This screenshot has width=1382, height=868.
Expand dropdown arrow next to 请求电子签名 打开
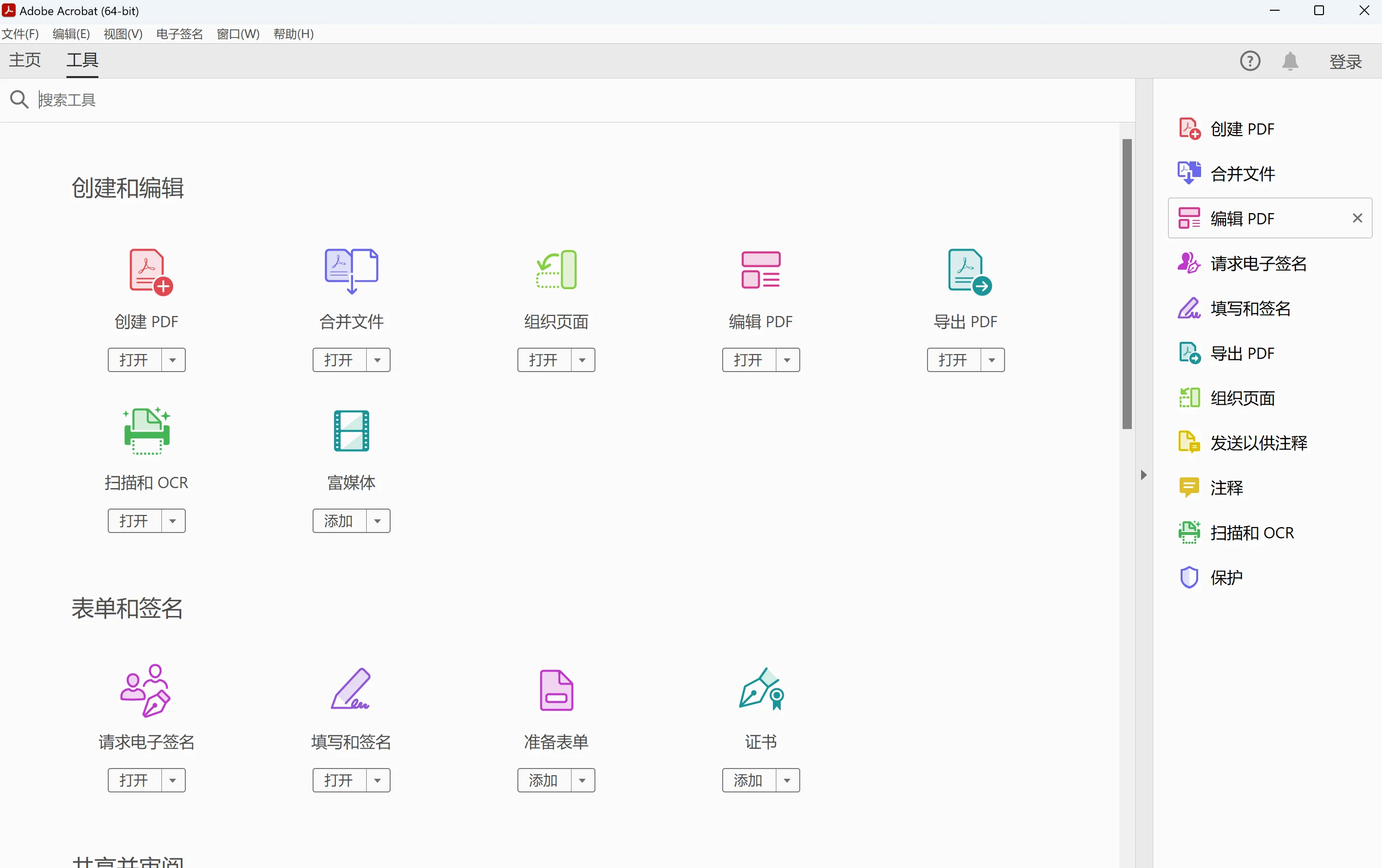click(173, 780)
